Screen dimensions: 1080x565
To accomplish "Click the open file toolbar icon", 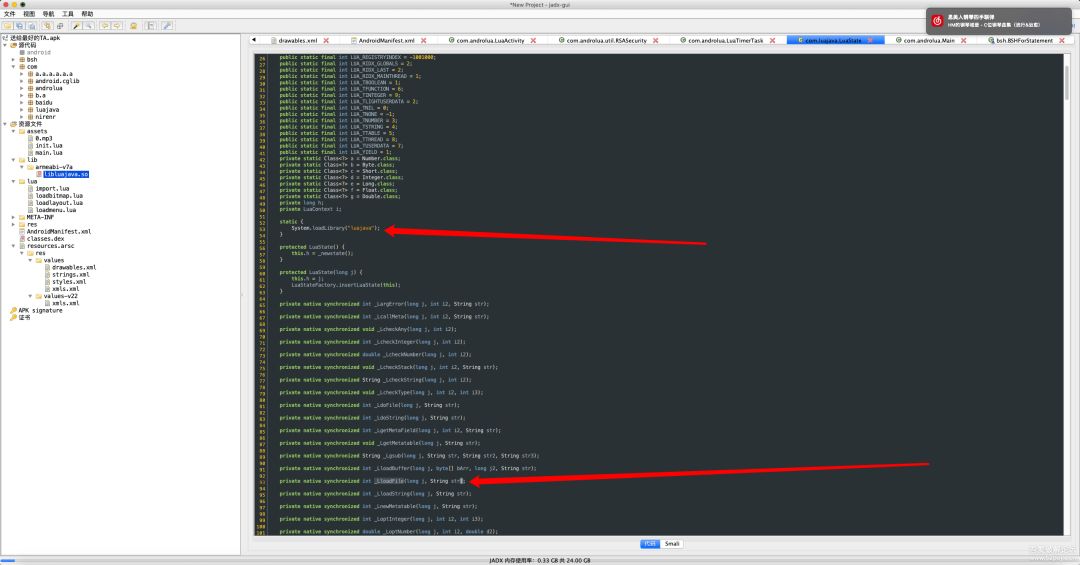I will tap(7, 25).
